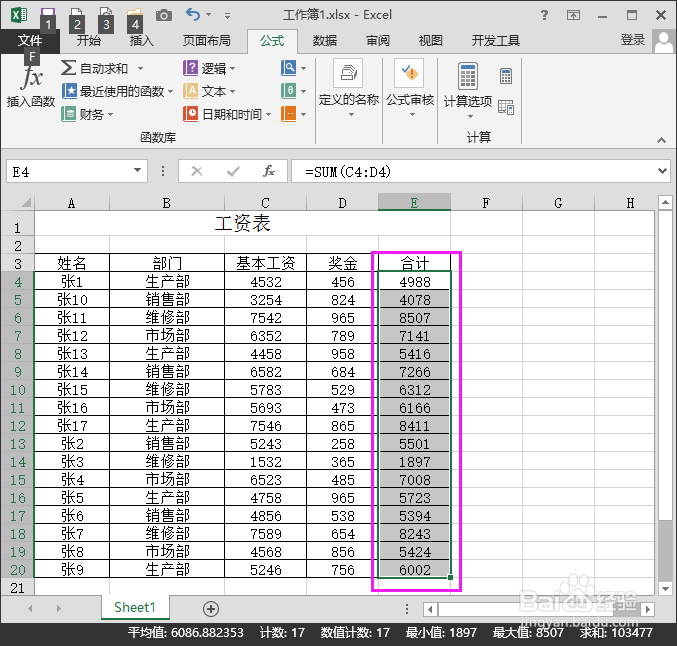Expand the formula bar chevron

coord(662,171)
